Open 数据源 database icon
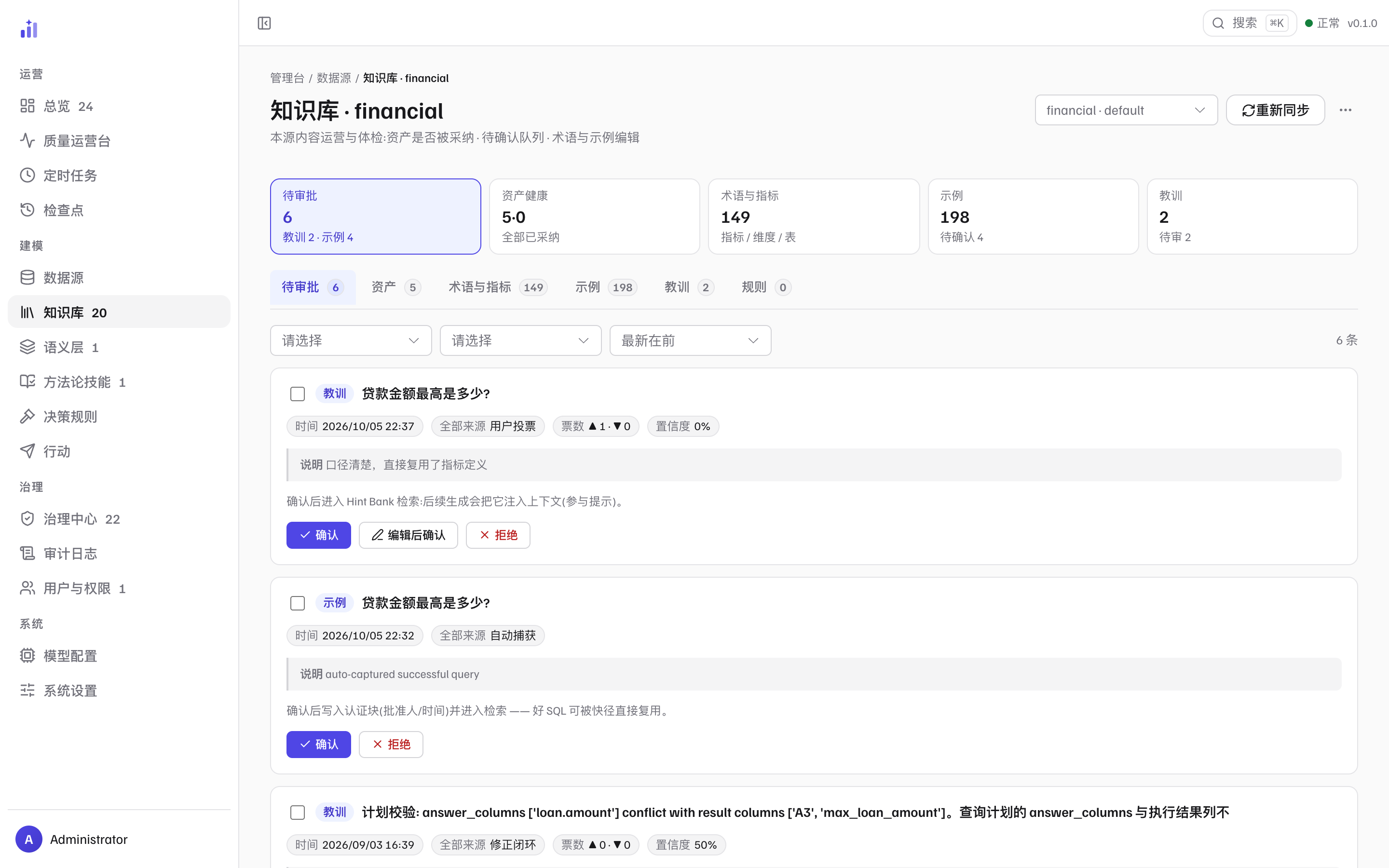Image resolution: width=1389 pixels, height=868 pixels. coord(27,277)
